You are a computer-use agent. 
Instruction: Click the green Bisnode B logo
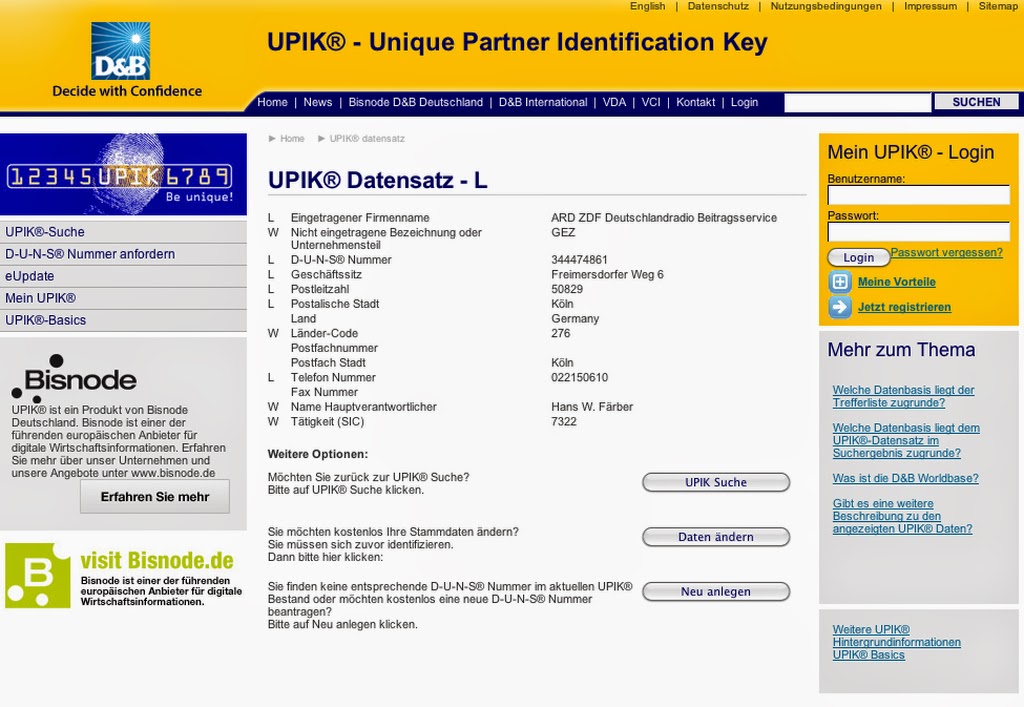click(x=37, y=575)
